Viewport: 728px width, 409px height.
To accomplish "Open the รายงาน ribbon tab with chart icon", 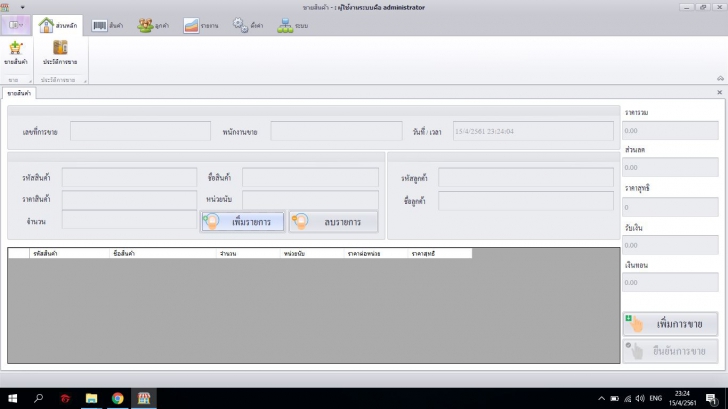I will (x=201, y=26).
